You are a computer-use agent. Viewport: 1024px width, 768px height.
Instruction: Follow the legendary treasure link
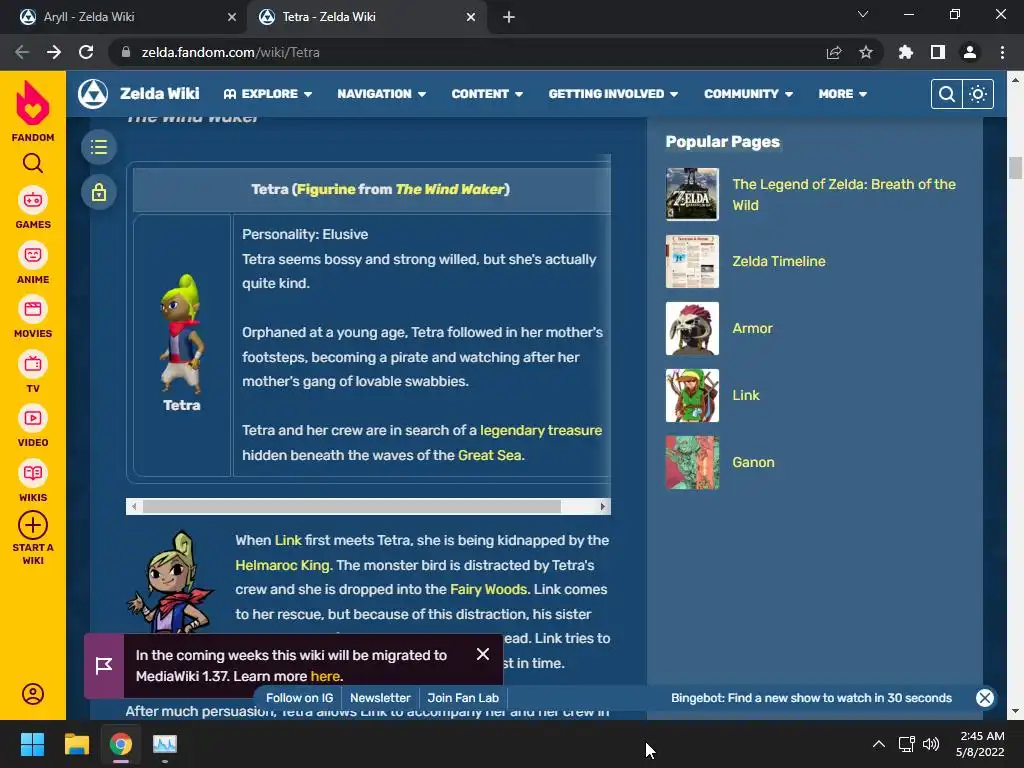tap(541, 430)
